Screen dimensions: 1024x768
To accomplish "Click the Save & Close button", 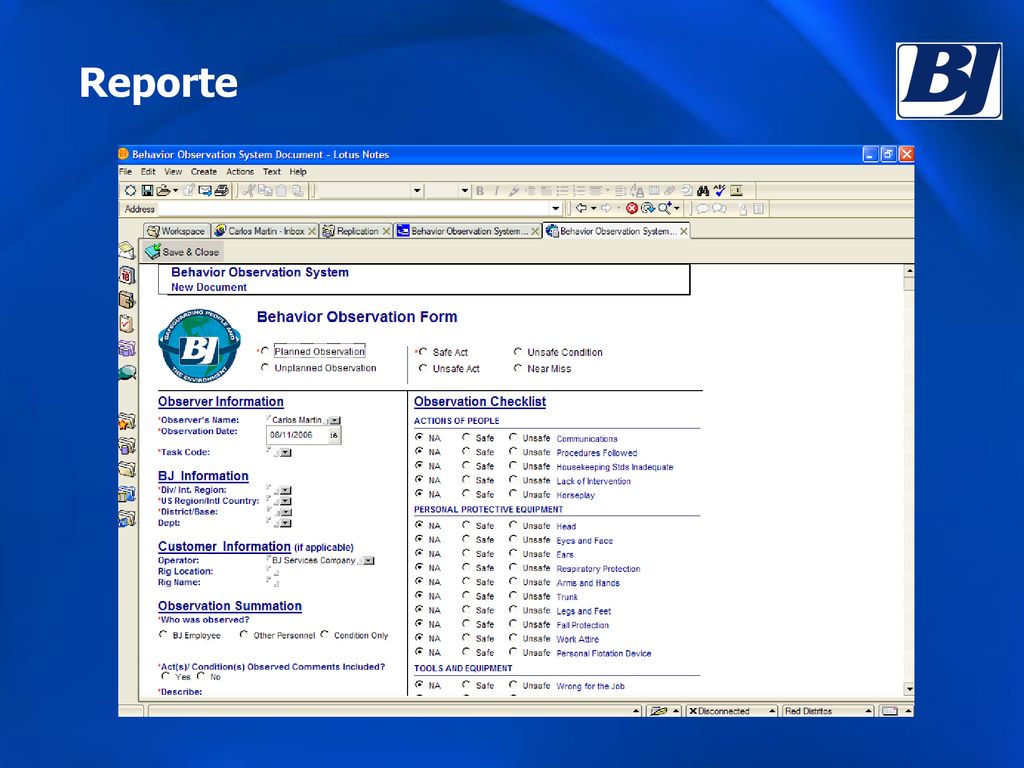I will [182, 252].
